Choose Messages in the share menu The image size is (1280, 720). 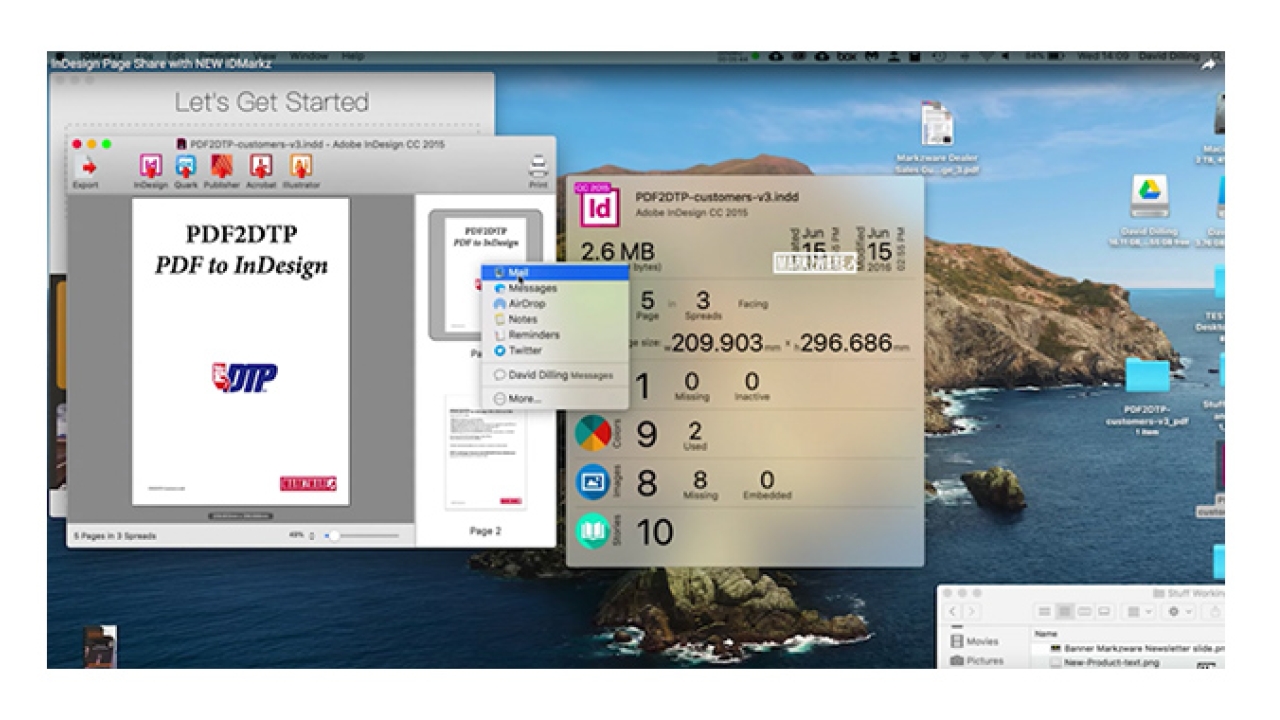pos(555,288)
